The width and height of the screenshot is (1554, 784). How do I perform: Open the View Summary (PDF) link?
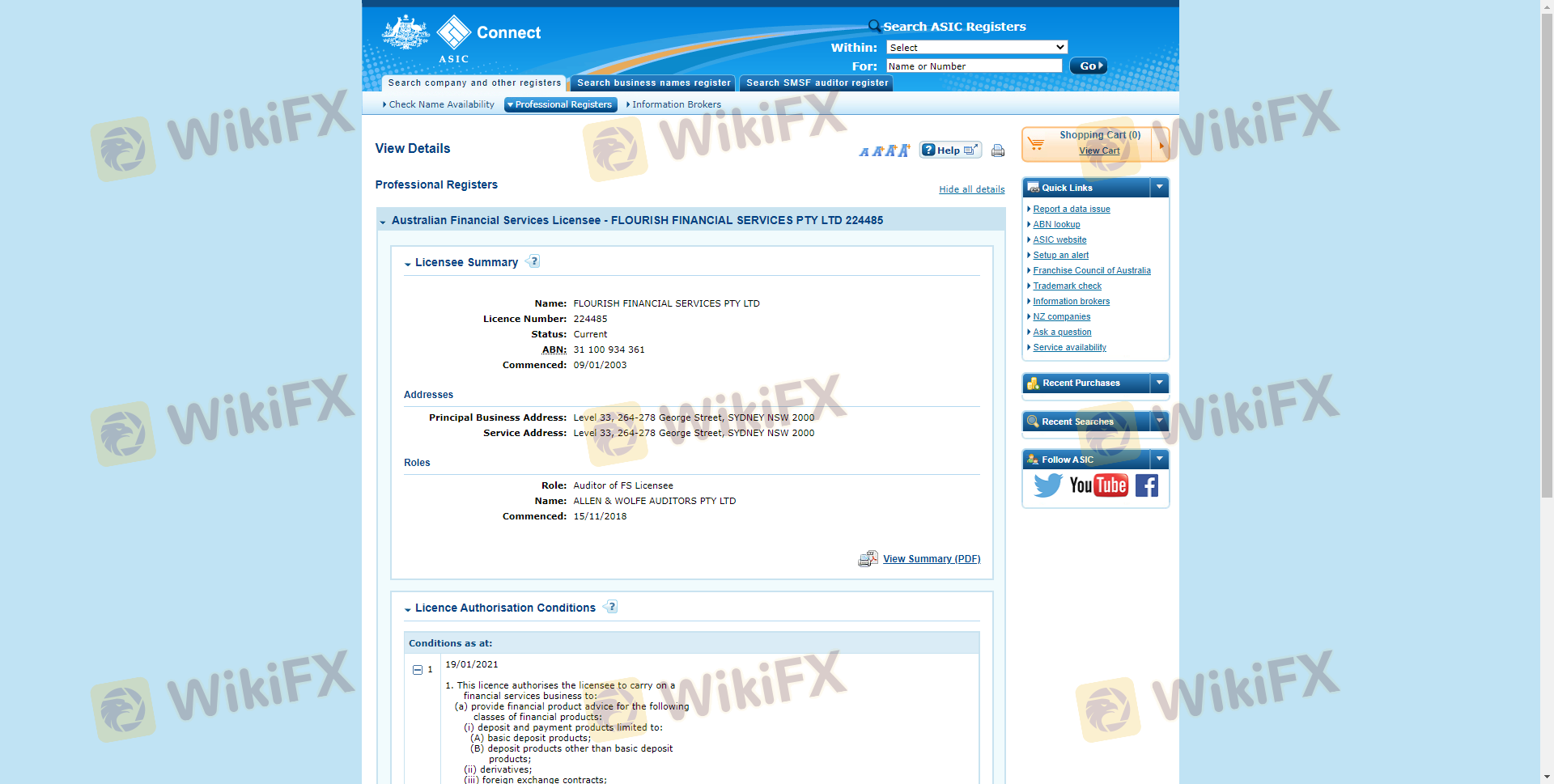[932, 559]
